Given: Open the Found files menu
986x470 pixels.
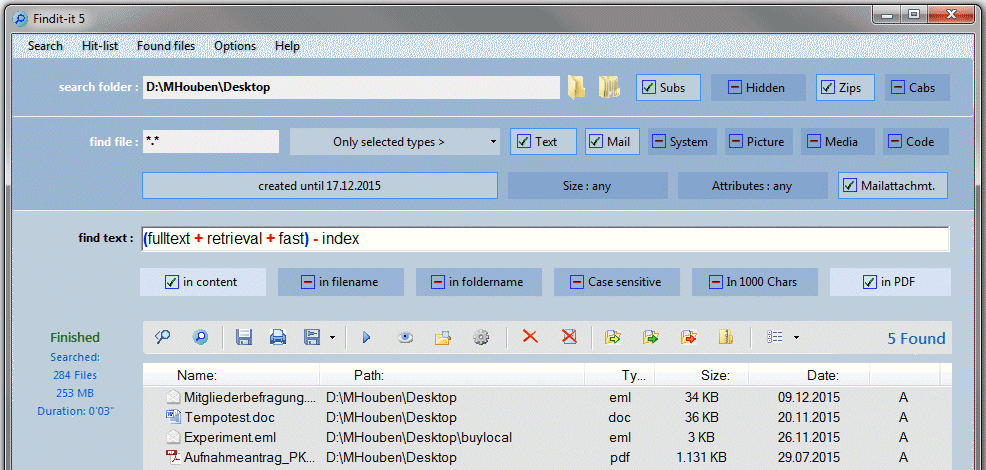Looking at the screenshot, I should tap(166, 46).
